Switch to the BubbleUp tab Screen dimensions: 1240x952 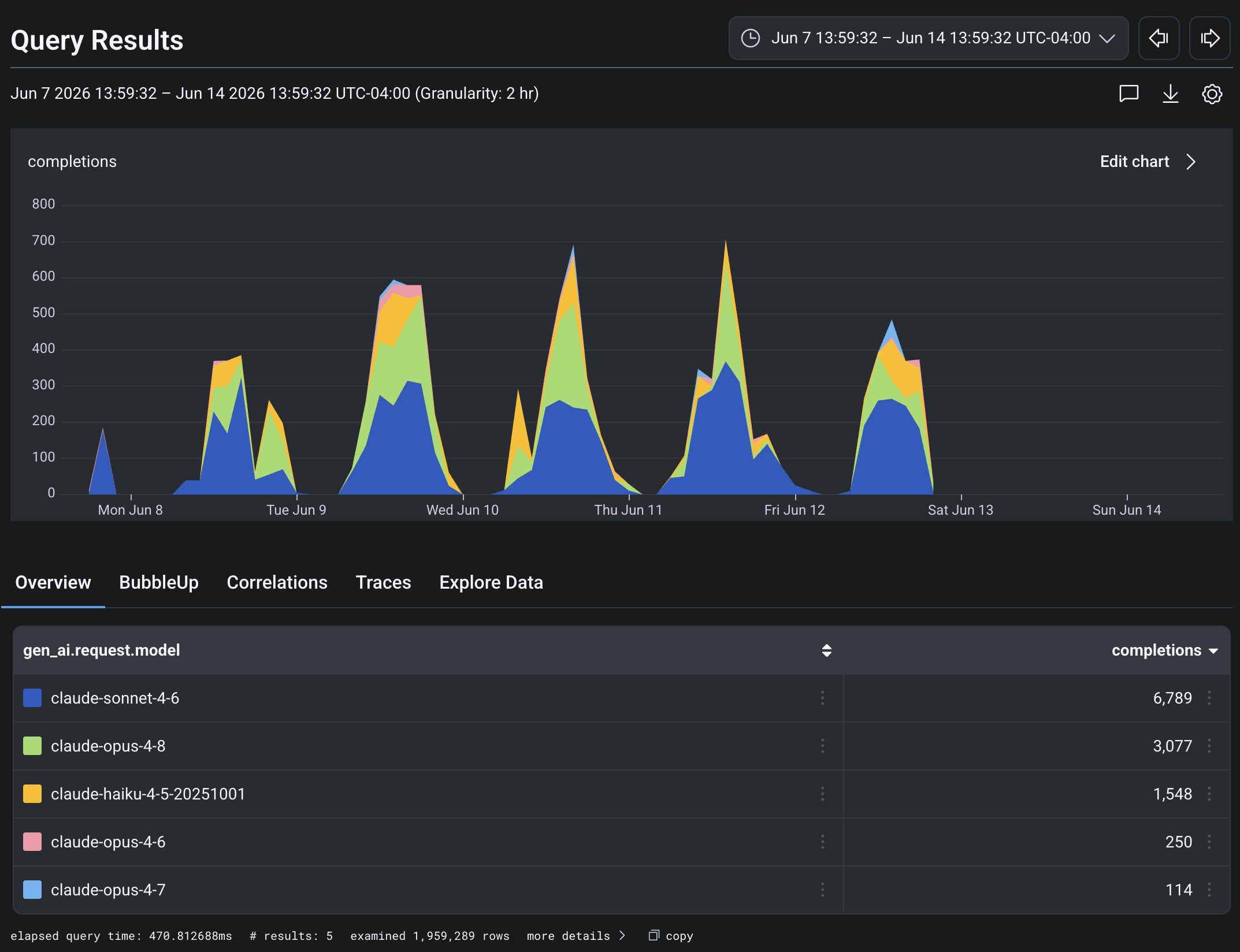(x=159, y=582)
